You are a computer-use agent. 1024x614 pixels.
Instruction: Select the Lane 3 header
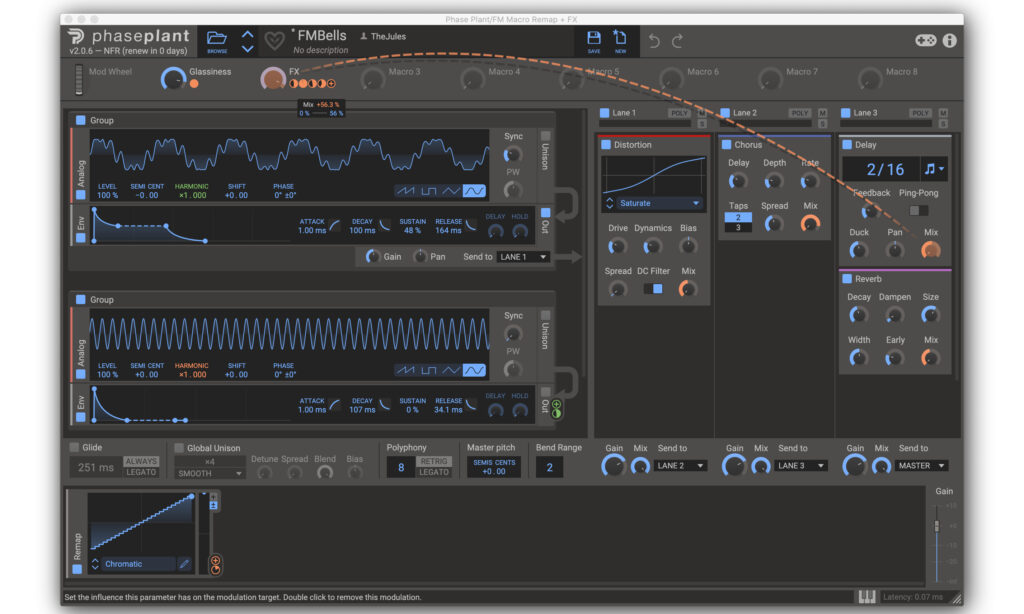pyautogui.click(x=865, y=113)
